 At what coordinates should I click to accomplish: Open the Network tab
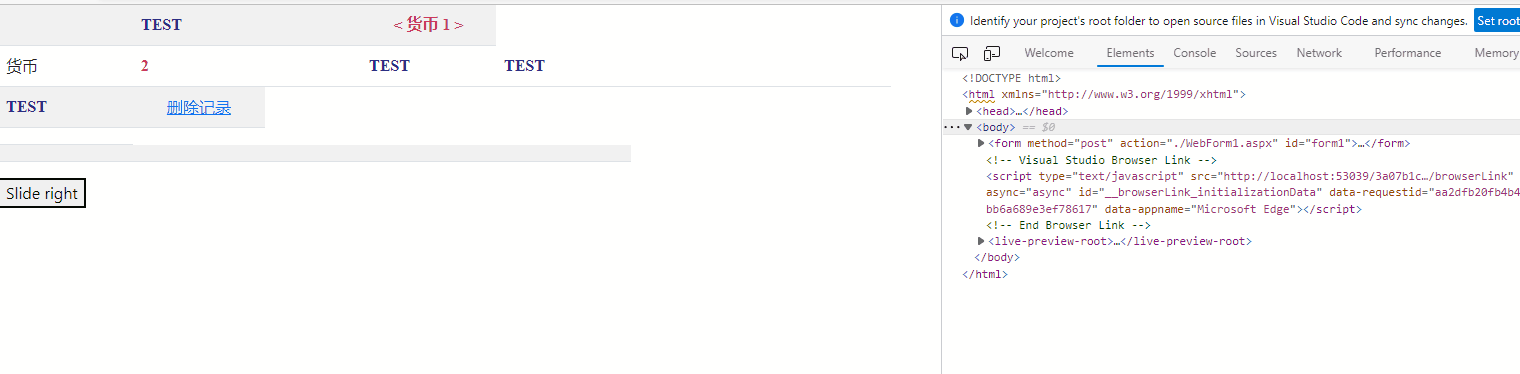[x=1319, y=53]
